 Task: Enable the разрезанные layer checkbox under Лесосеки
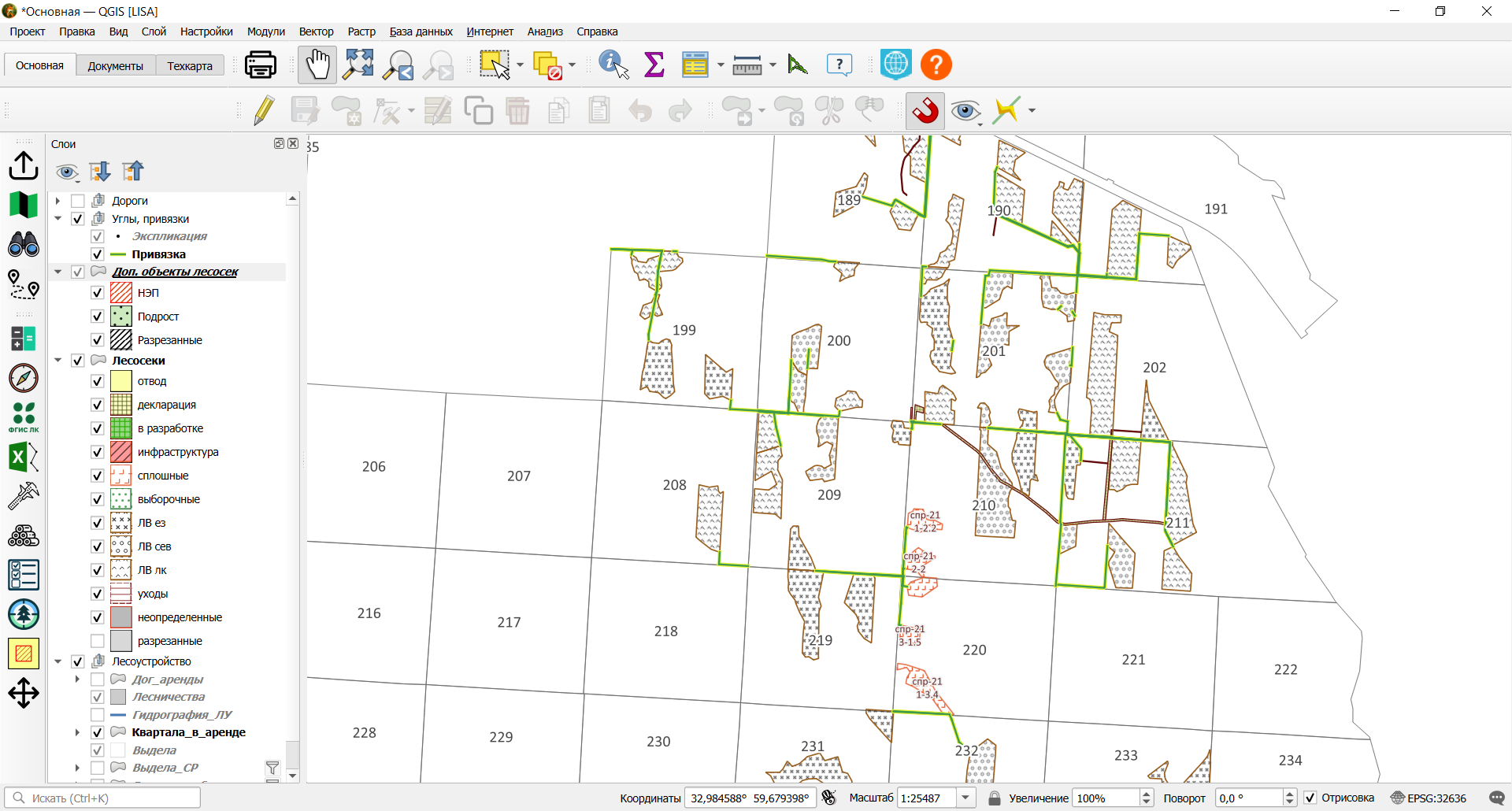coord(98,641)
